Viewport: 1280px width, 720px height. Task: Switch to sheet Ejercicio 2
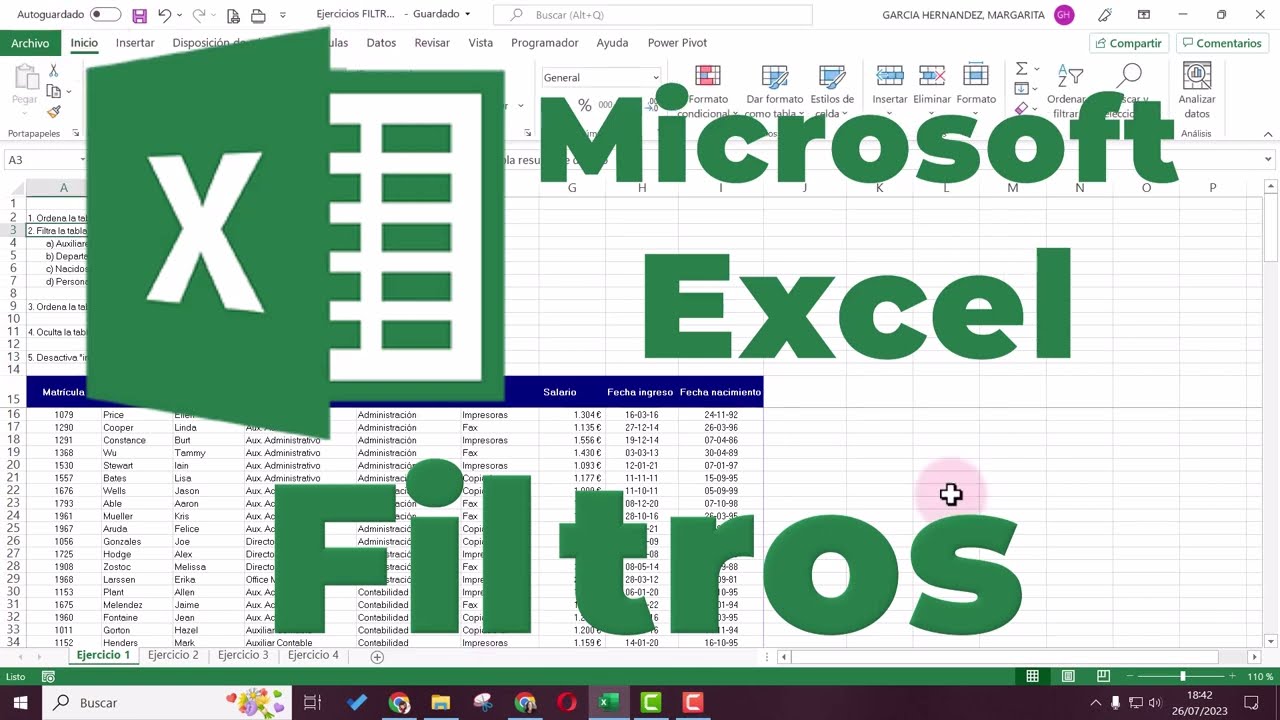click(173, 656)
